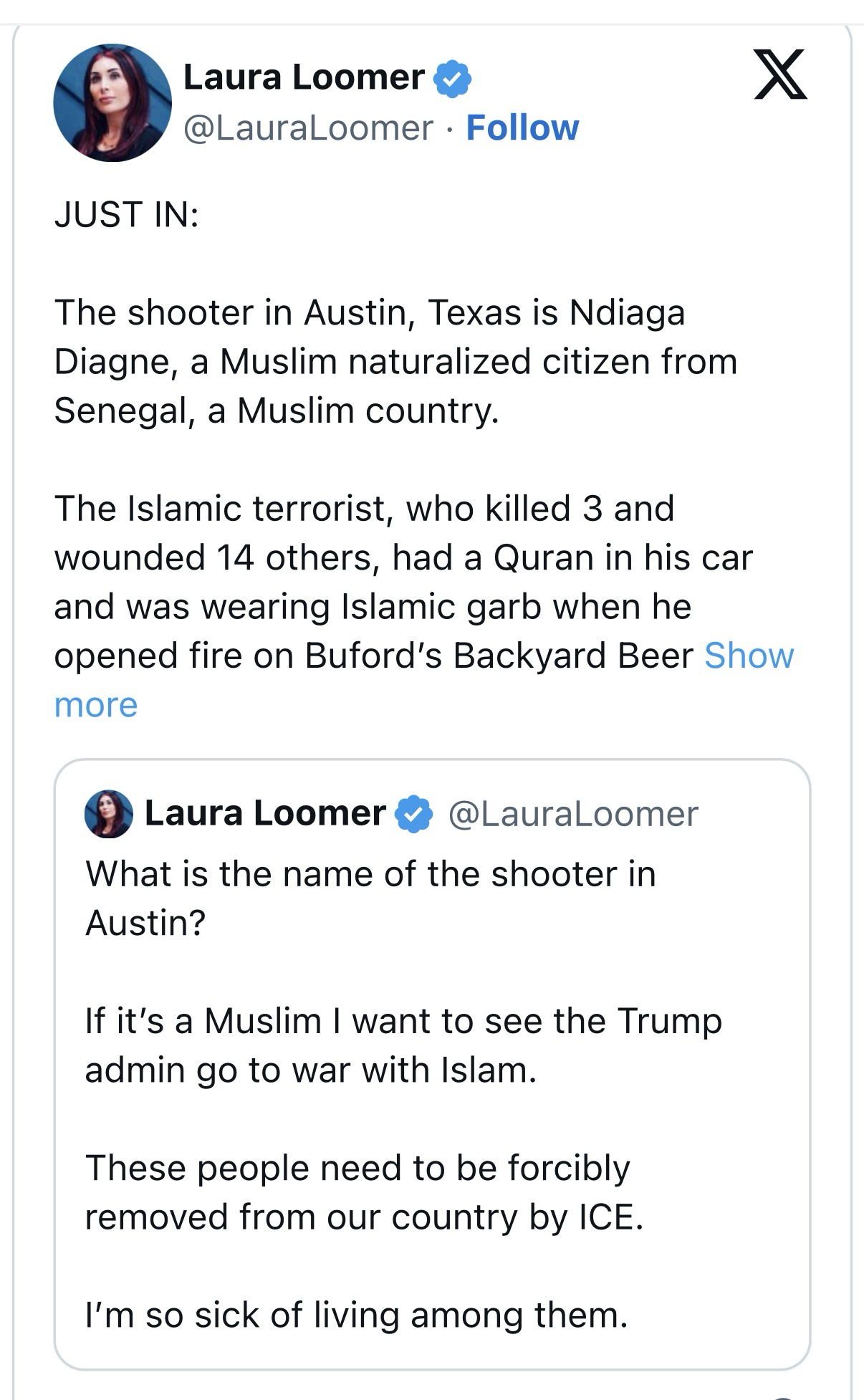Click quoted line 'I'm so sick of living'

coord(356,1315)
